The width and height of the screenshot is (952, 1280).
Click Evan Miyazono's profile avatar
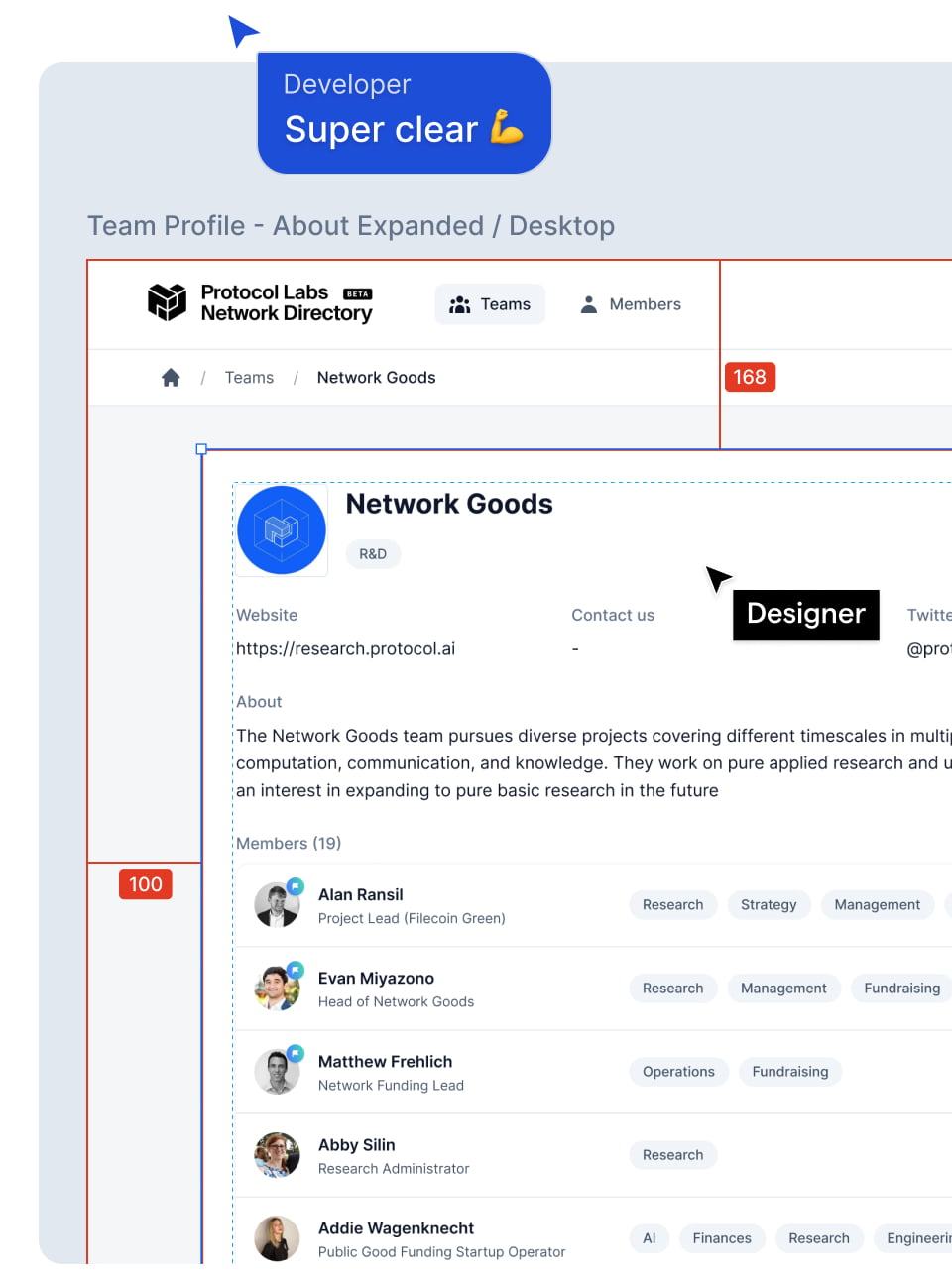277,989
